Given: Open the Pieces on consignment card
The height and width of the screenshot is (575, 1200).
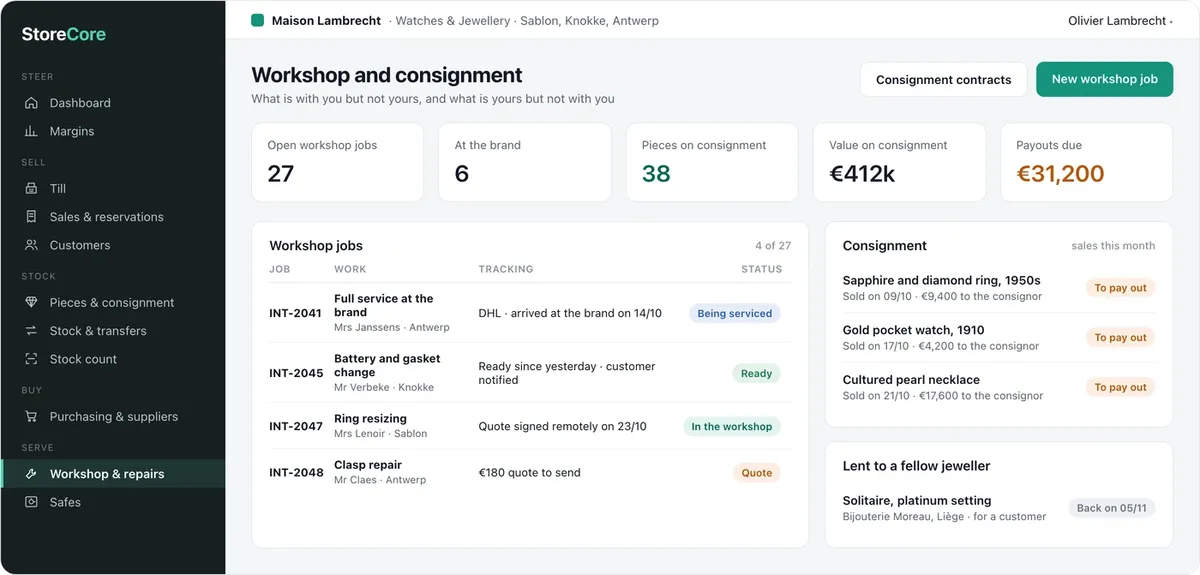Looking at the screenshot, I should tap(712, 162).
